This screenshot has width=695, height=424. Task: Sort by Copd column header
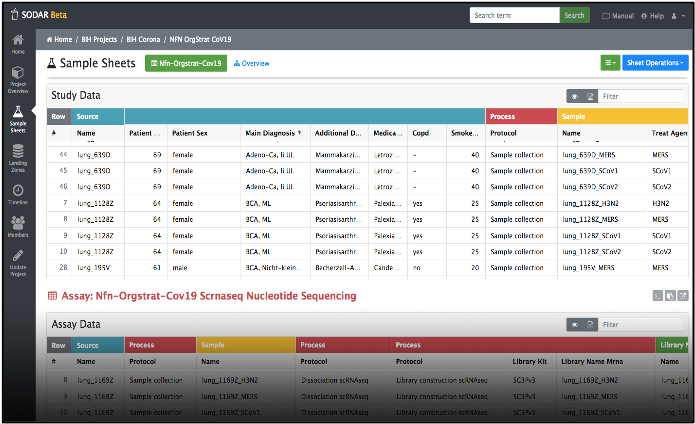[427, 133]
